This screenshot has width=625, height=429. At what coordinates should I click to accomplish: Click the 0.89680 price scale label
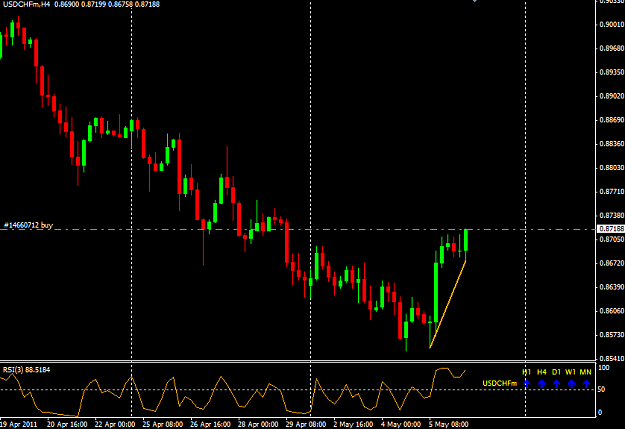click(612, 48)
